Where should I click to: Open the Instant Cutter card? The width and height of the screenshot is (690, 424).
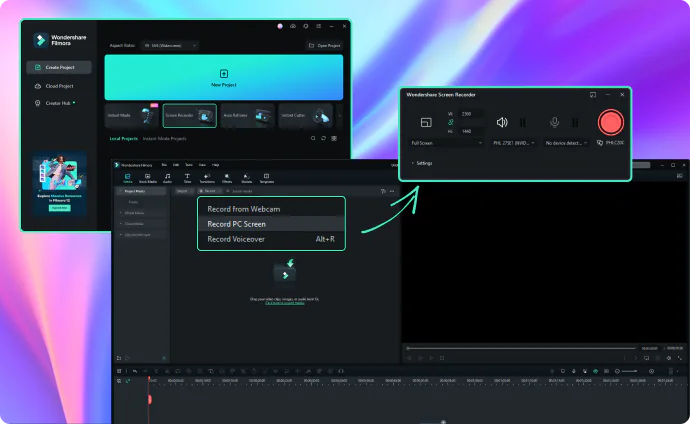click(305, 116)
